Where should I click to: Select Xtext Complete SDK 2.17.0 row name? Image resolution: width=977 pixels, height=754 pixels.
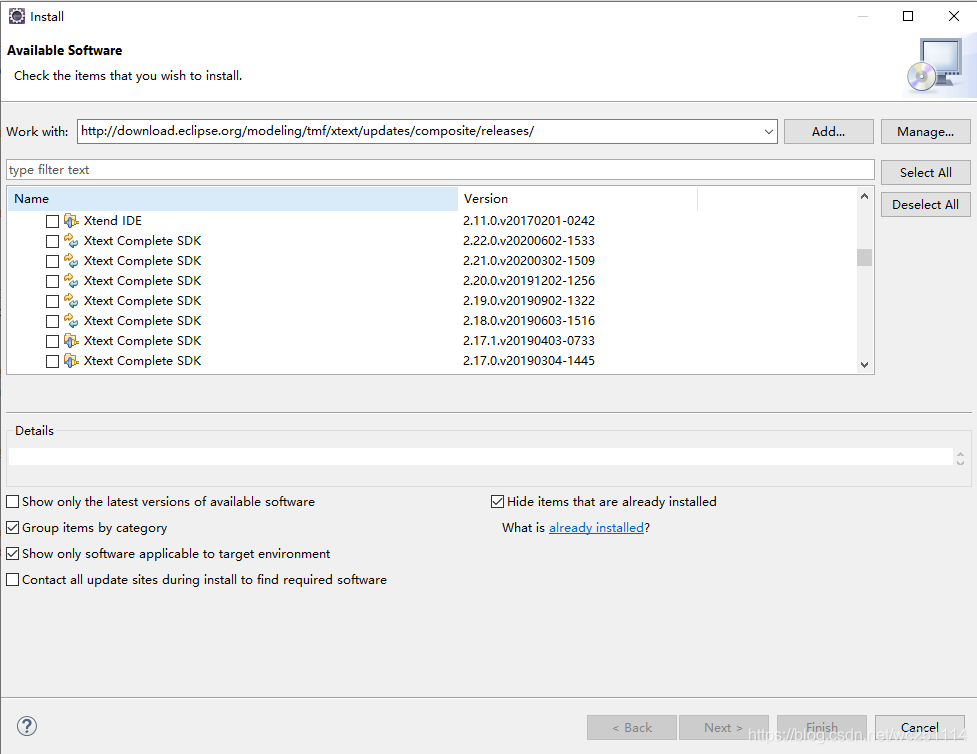tap(143, 360)
